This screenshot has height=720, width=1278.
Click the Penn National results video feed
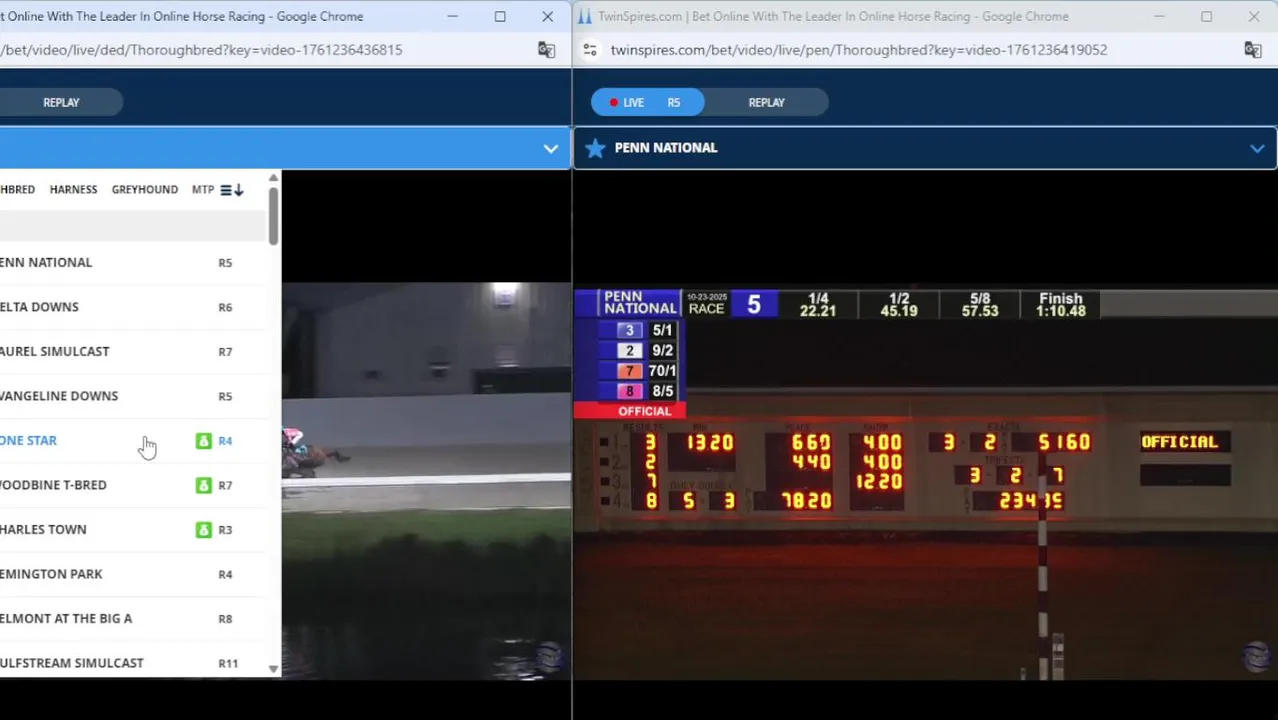coord(926,485)
